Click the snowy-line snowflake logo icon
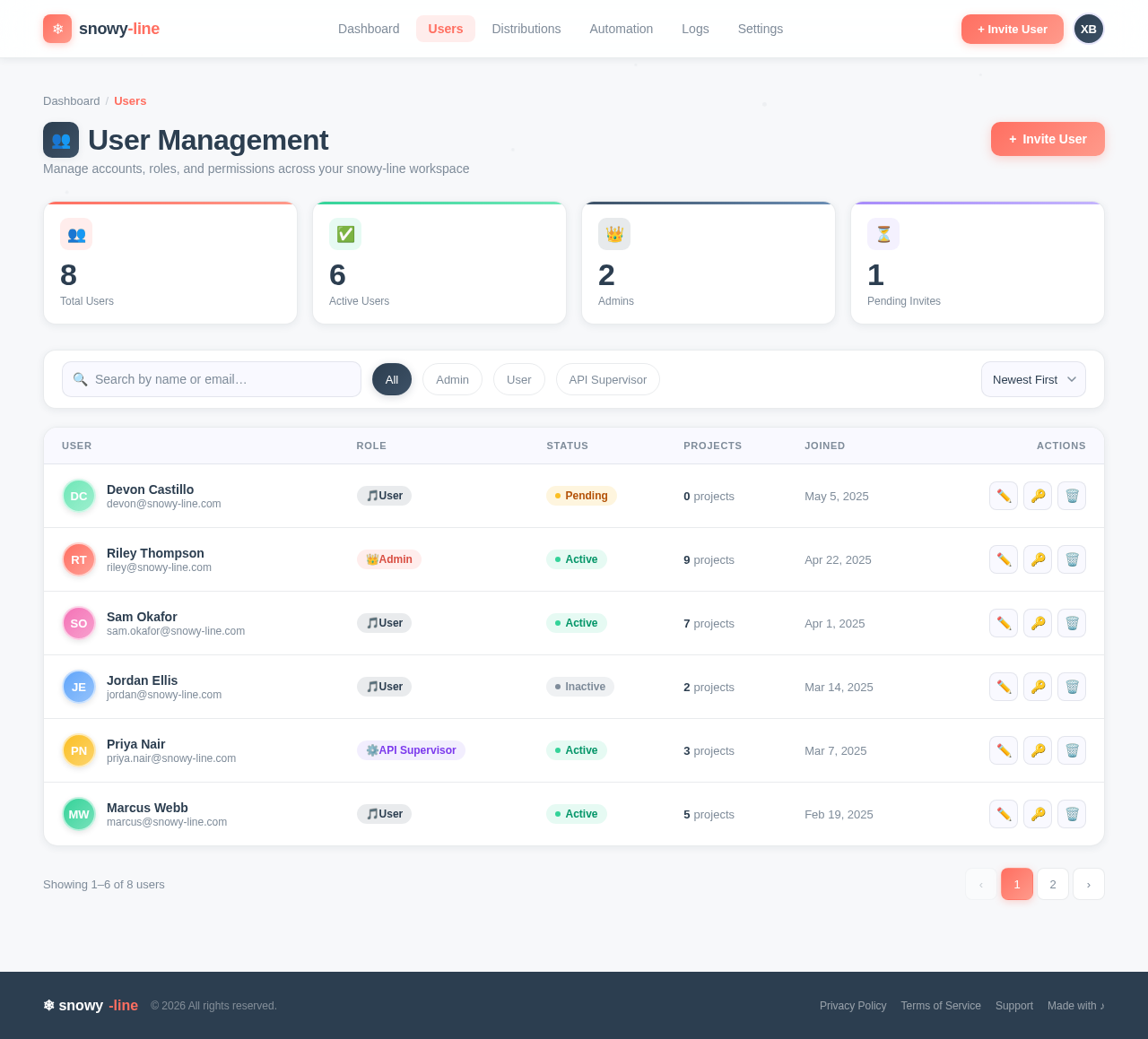The height and width of the screenshot is (1039, 1148). click(56, 29)
